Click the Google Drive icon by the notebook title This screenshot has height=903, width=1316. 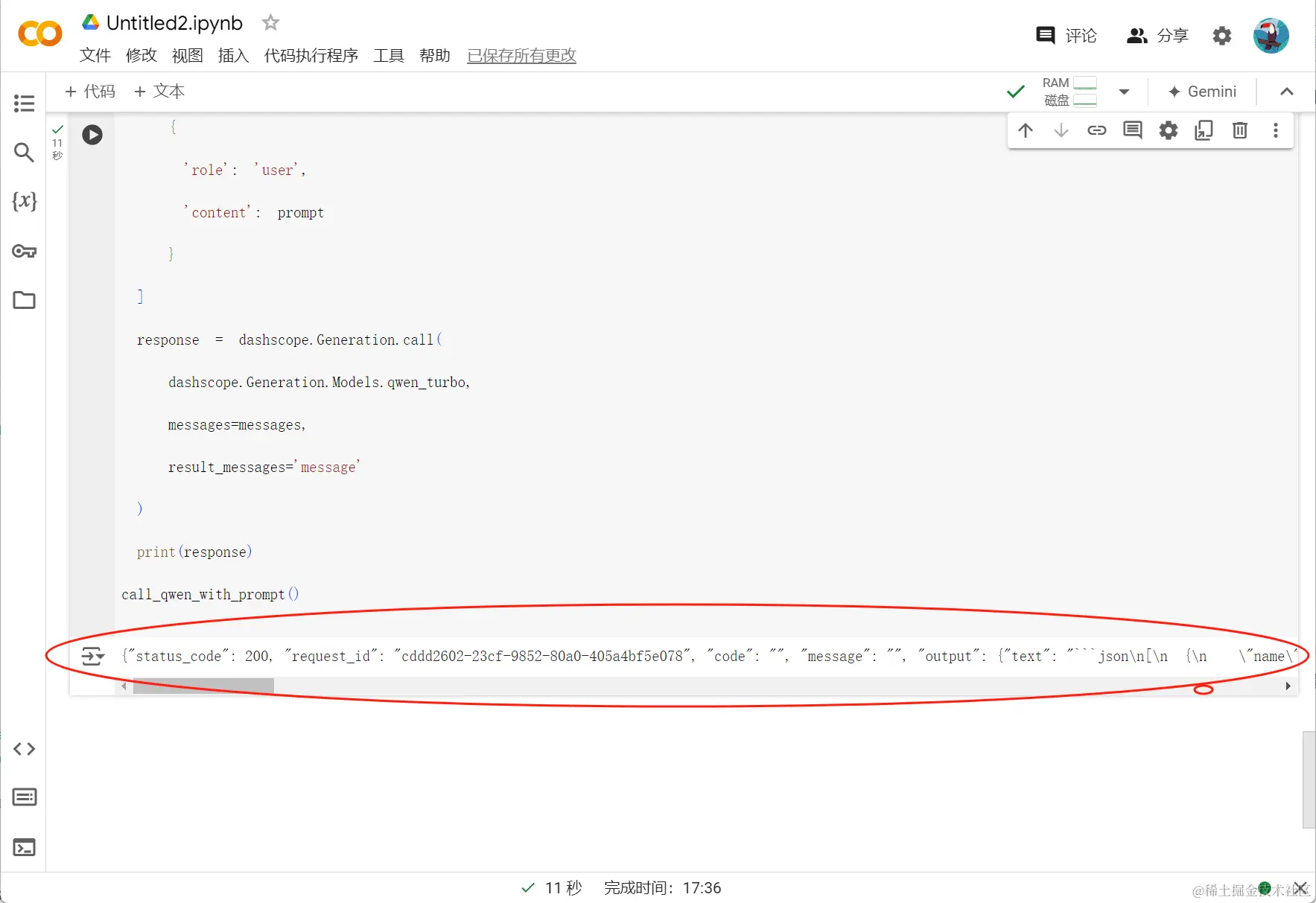click(x=91, y=22)
